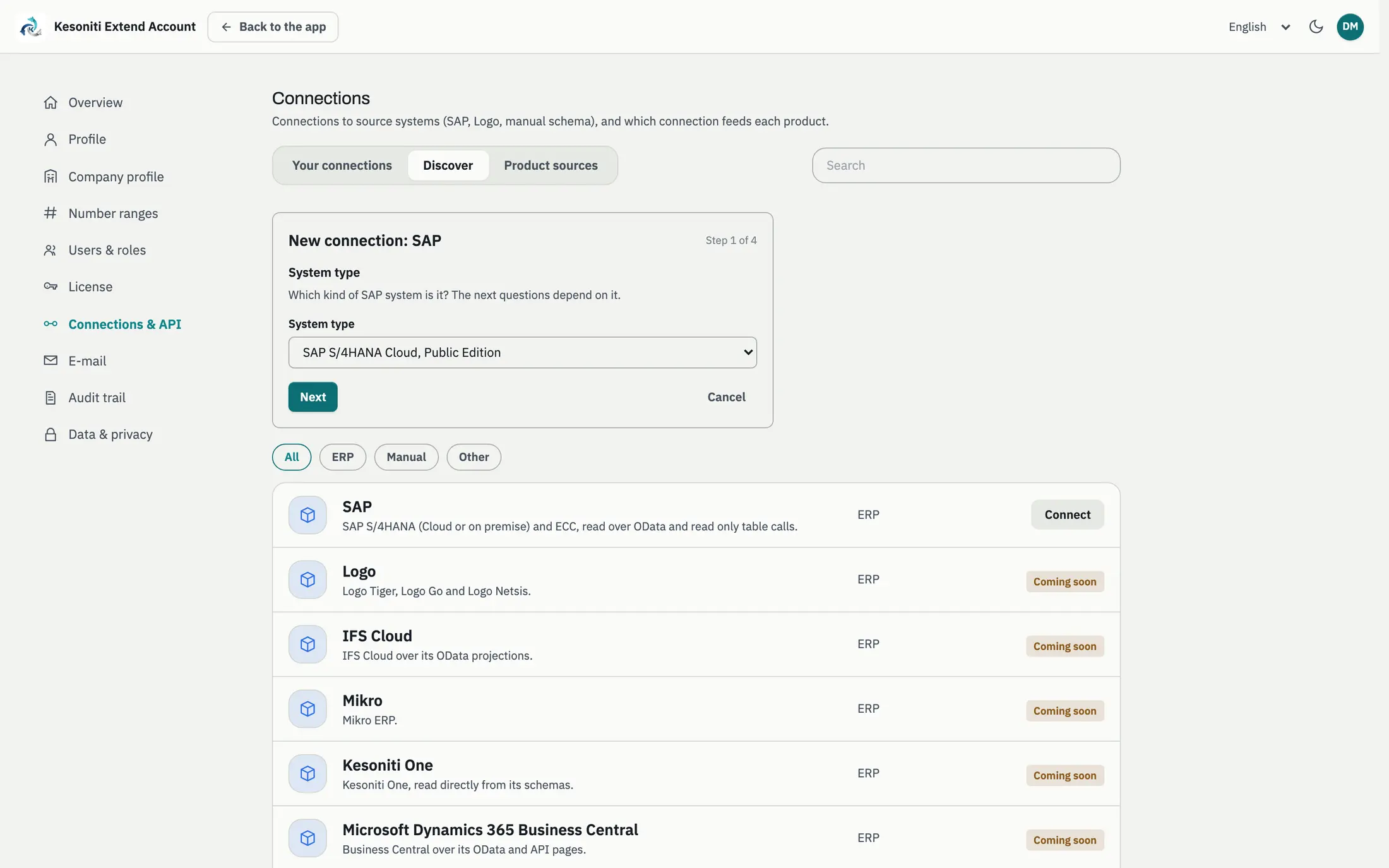Click the Next button
1389x868 pixels.
[313, 397]
